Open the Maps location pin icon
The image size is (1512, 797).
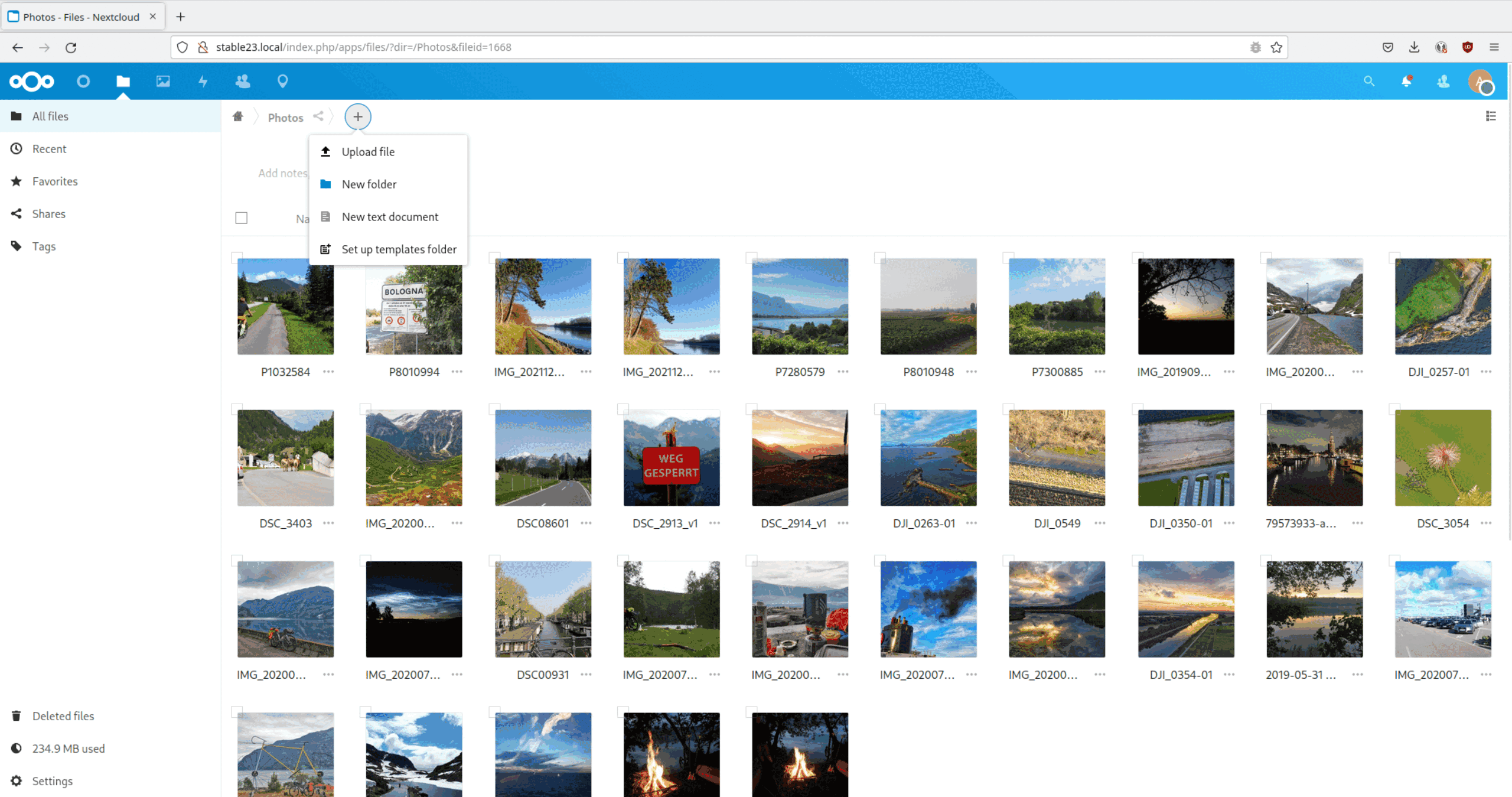[x=282, y=82]
